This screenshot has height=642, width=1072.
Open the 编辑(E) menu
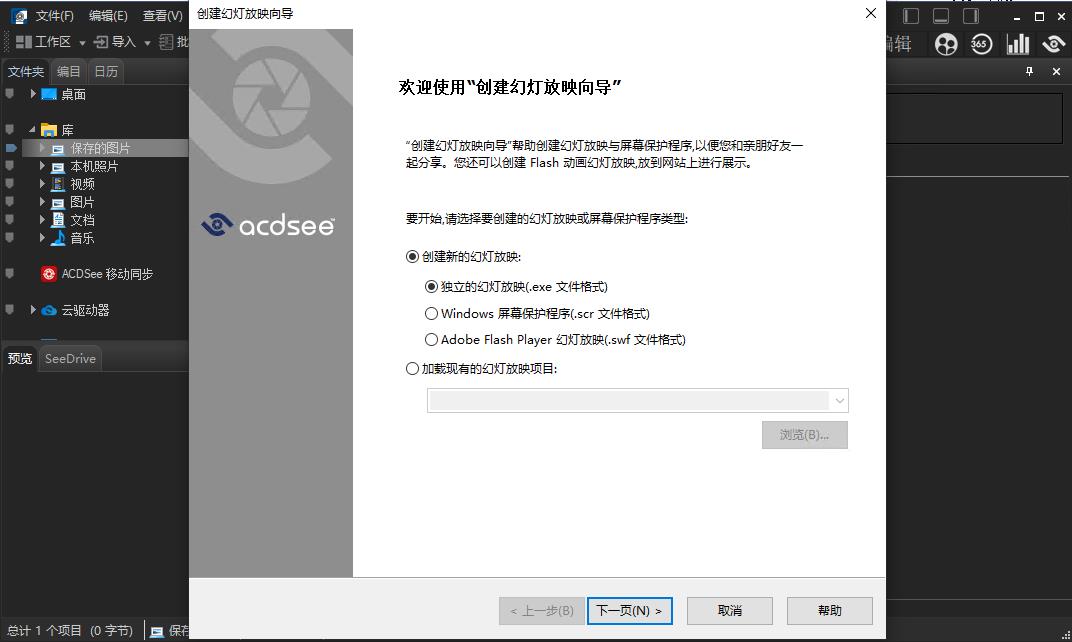(x=108, y=15)
